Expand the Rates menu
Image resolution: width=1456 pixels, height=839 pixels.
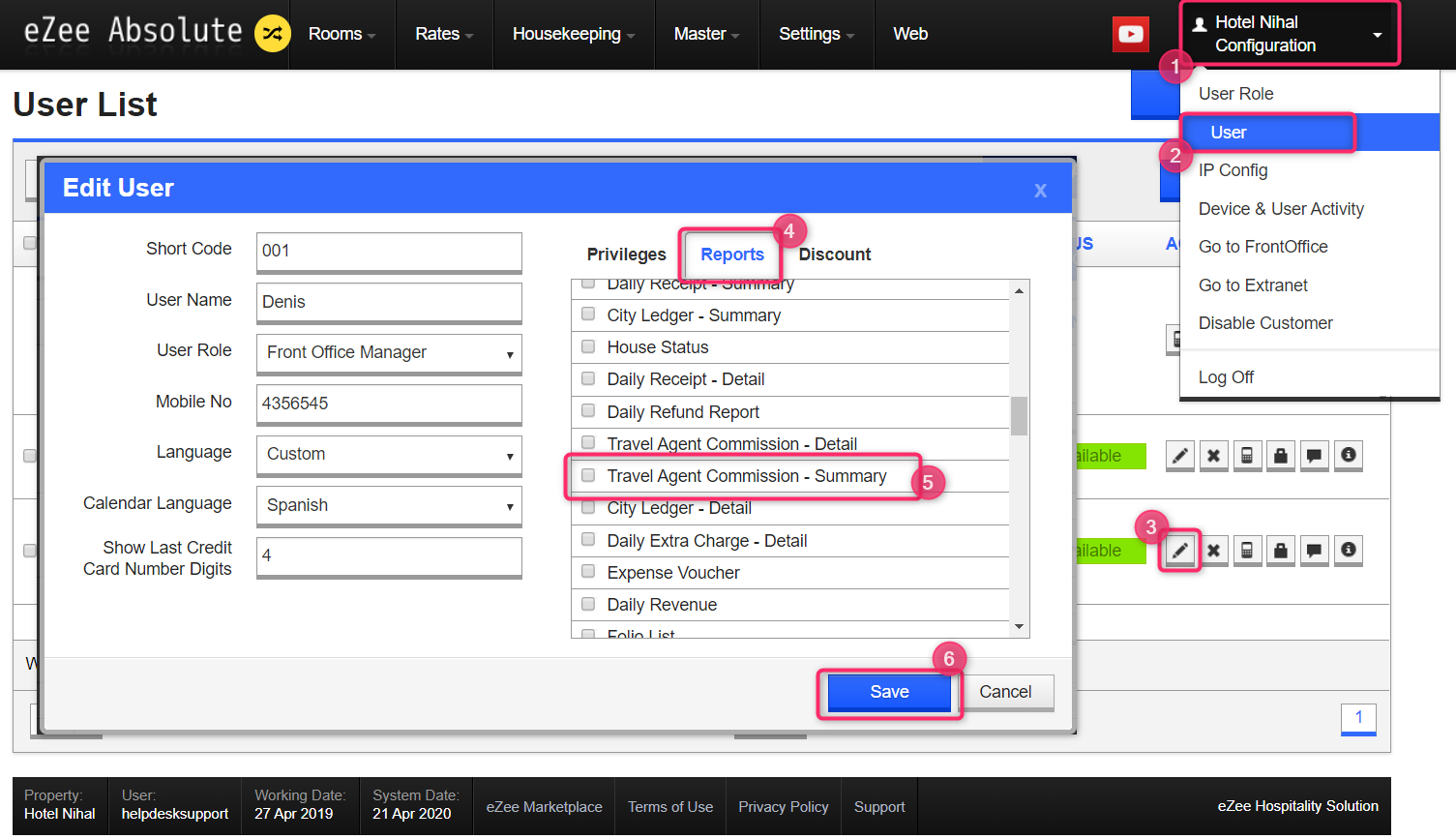444,34
